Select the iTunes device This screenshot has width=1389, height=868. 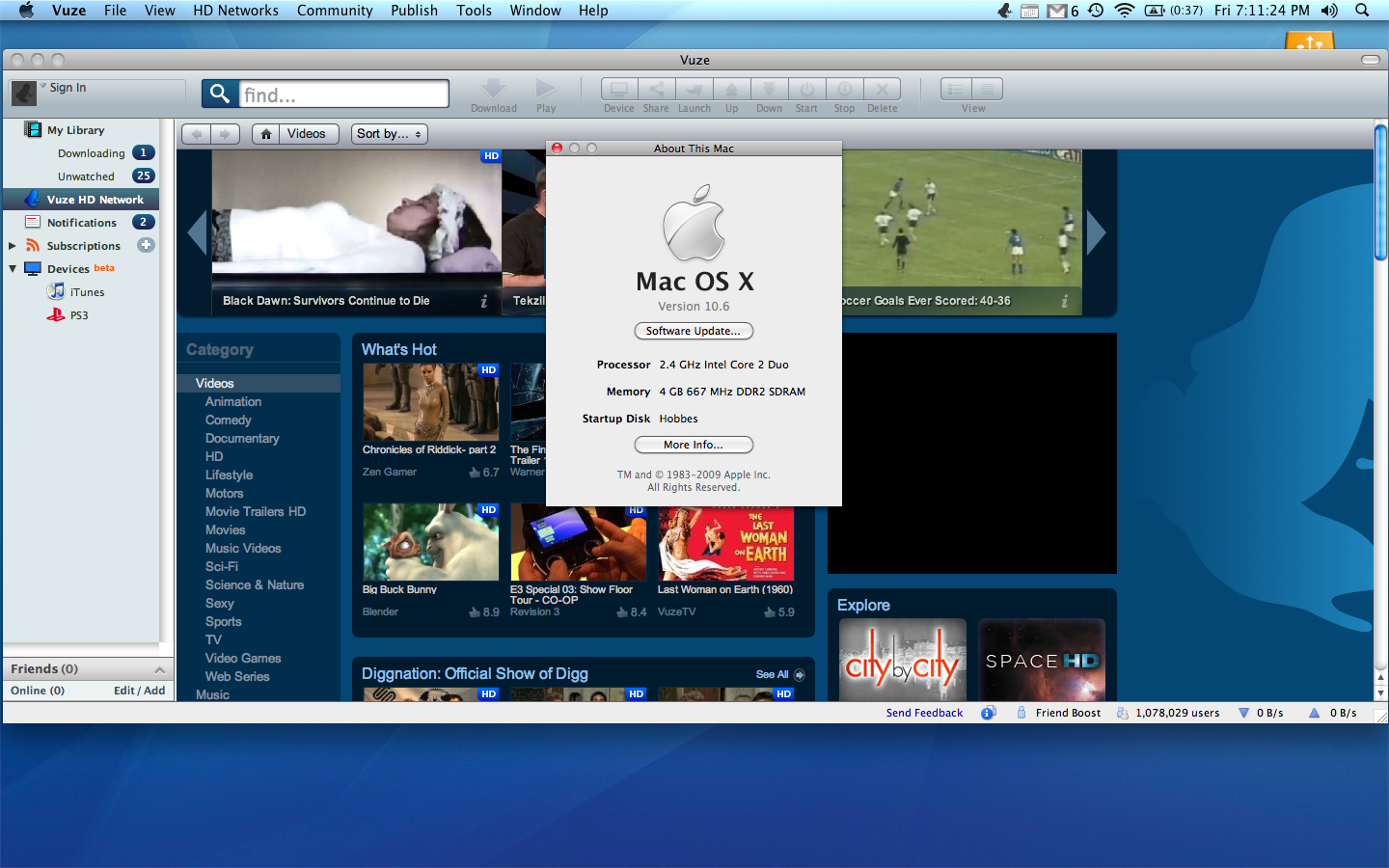tap(87, 292)
